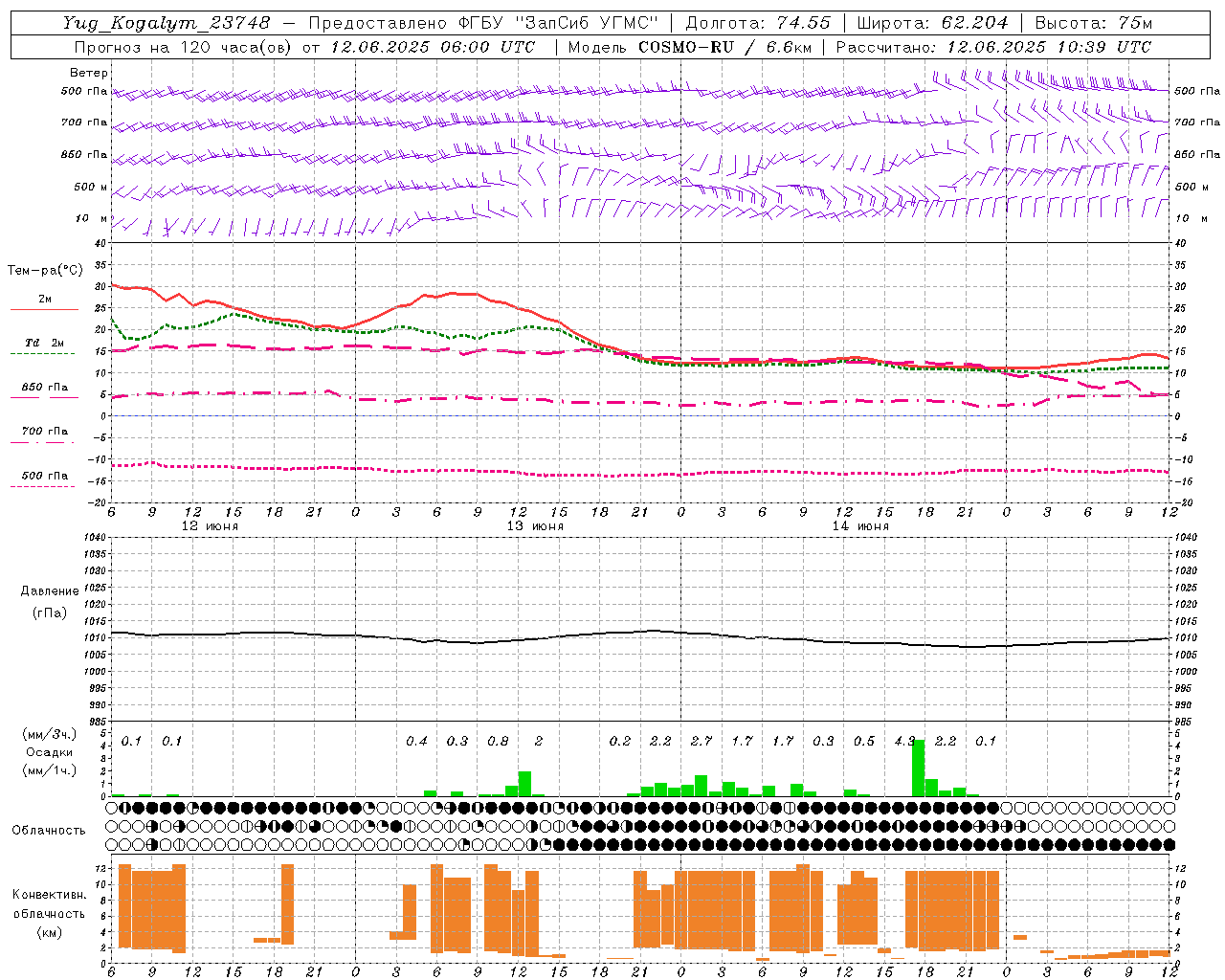Click the Ветер panel label
The width and height of the screenshot is (1225, 980).
point(89,73)
